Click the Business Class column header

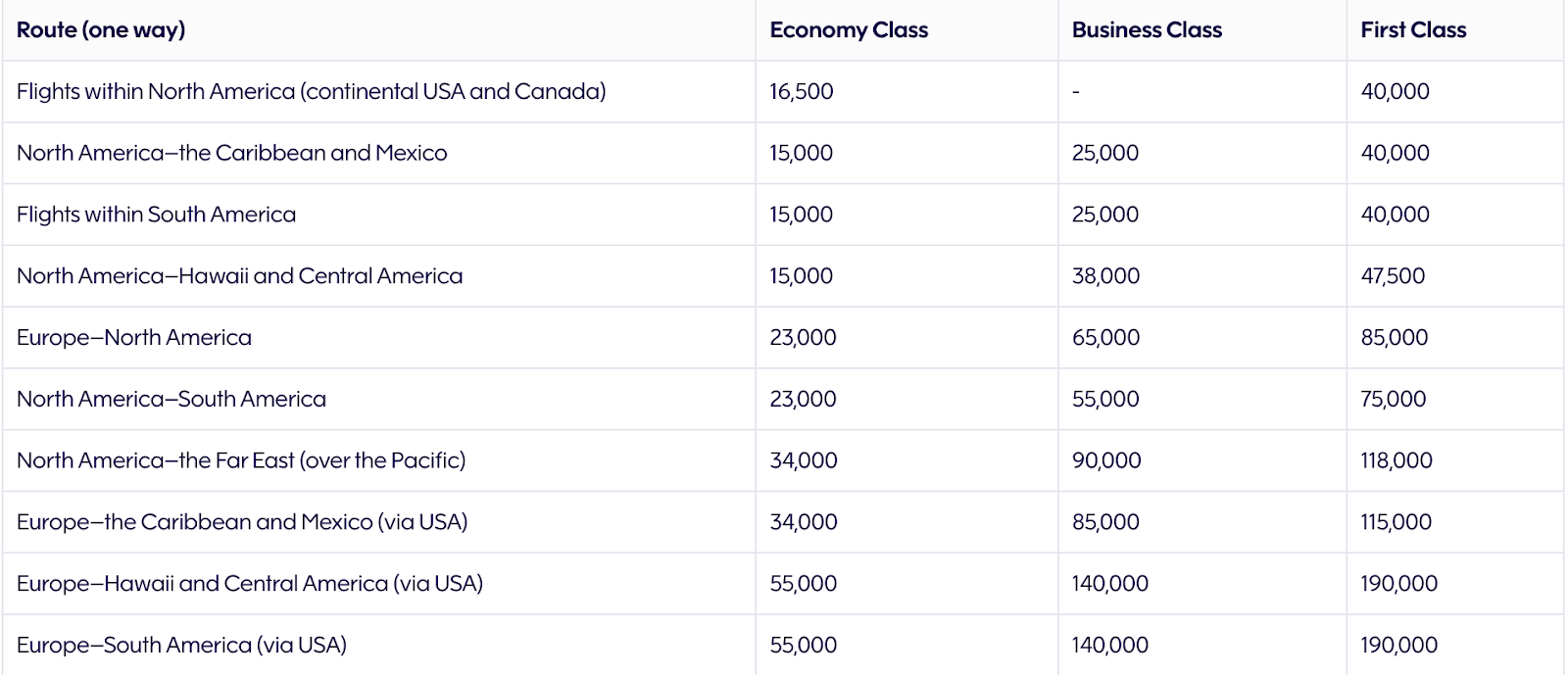click(1147, 30)
